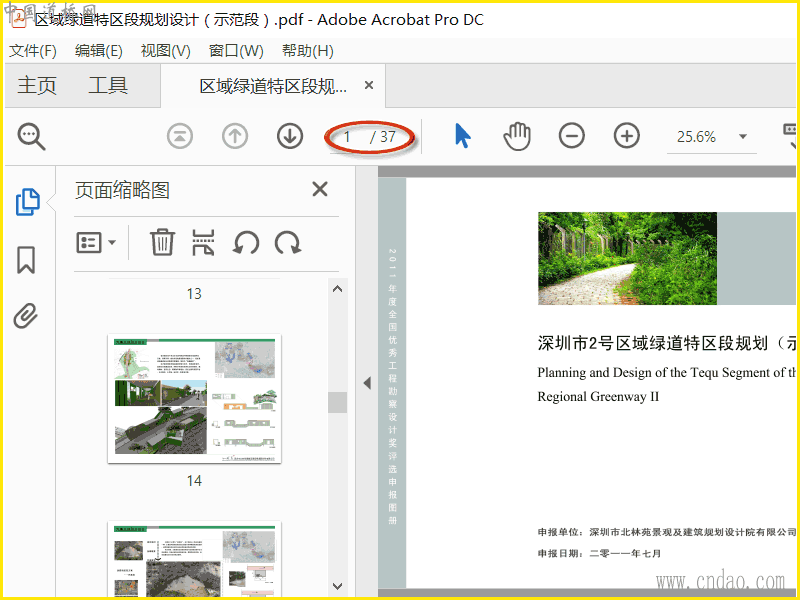Go to next page arrow
Viewport: 800px width, 600px height.
point(290,137)
